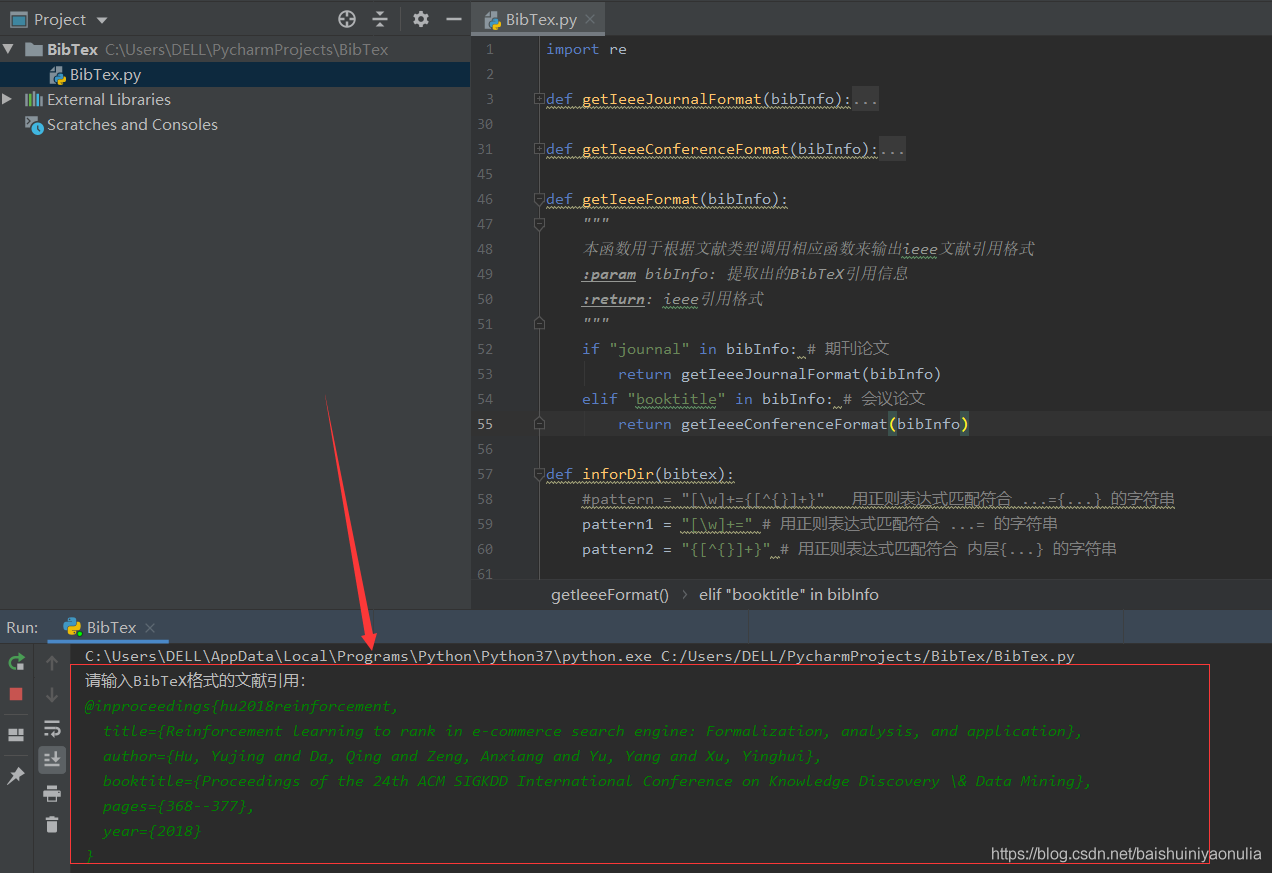Screen dimensions: 1272x873
Task: Open the Project view dropdown
Action: click(102, 20)
